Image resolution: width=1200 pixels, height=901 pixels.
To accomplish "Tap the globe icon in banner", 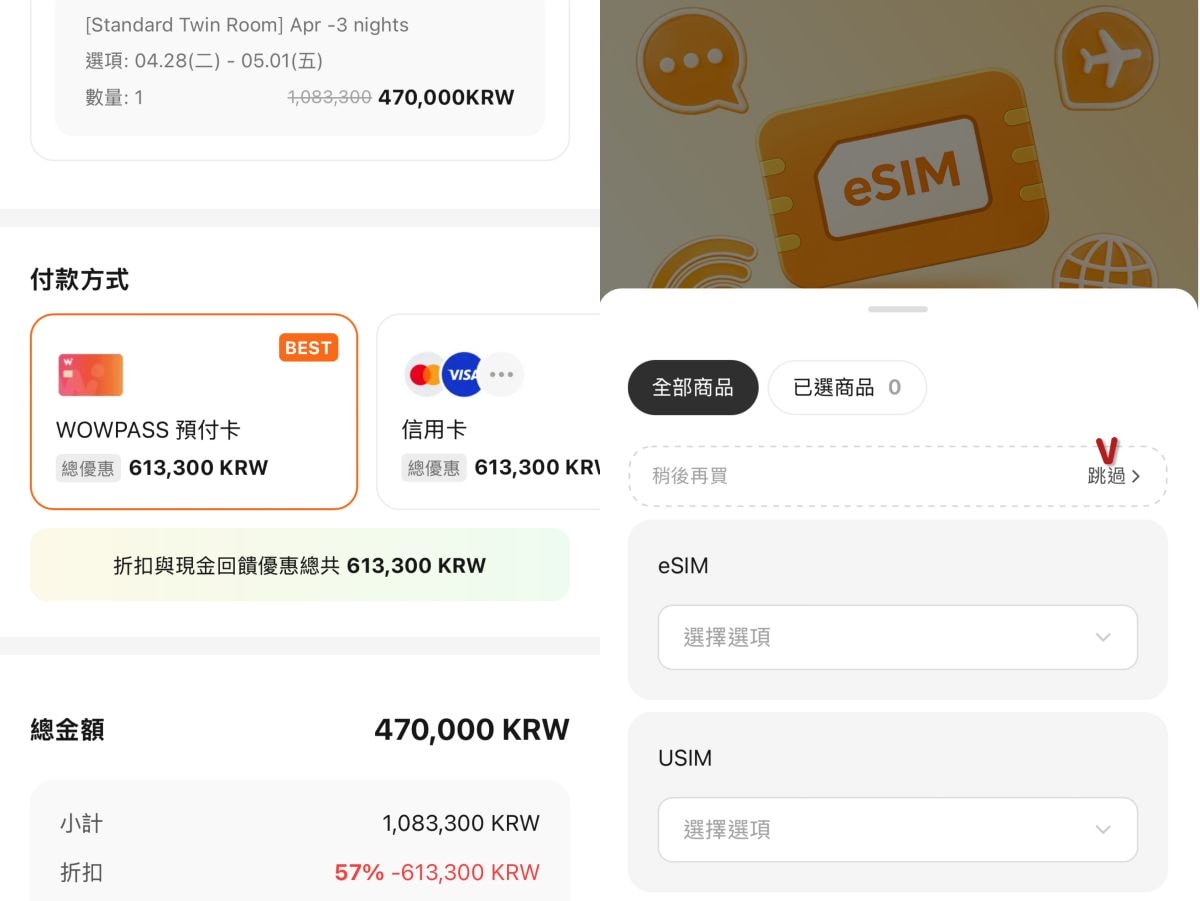I will pos(1105,262).
